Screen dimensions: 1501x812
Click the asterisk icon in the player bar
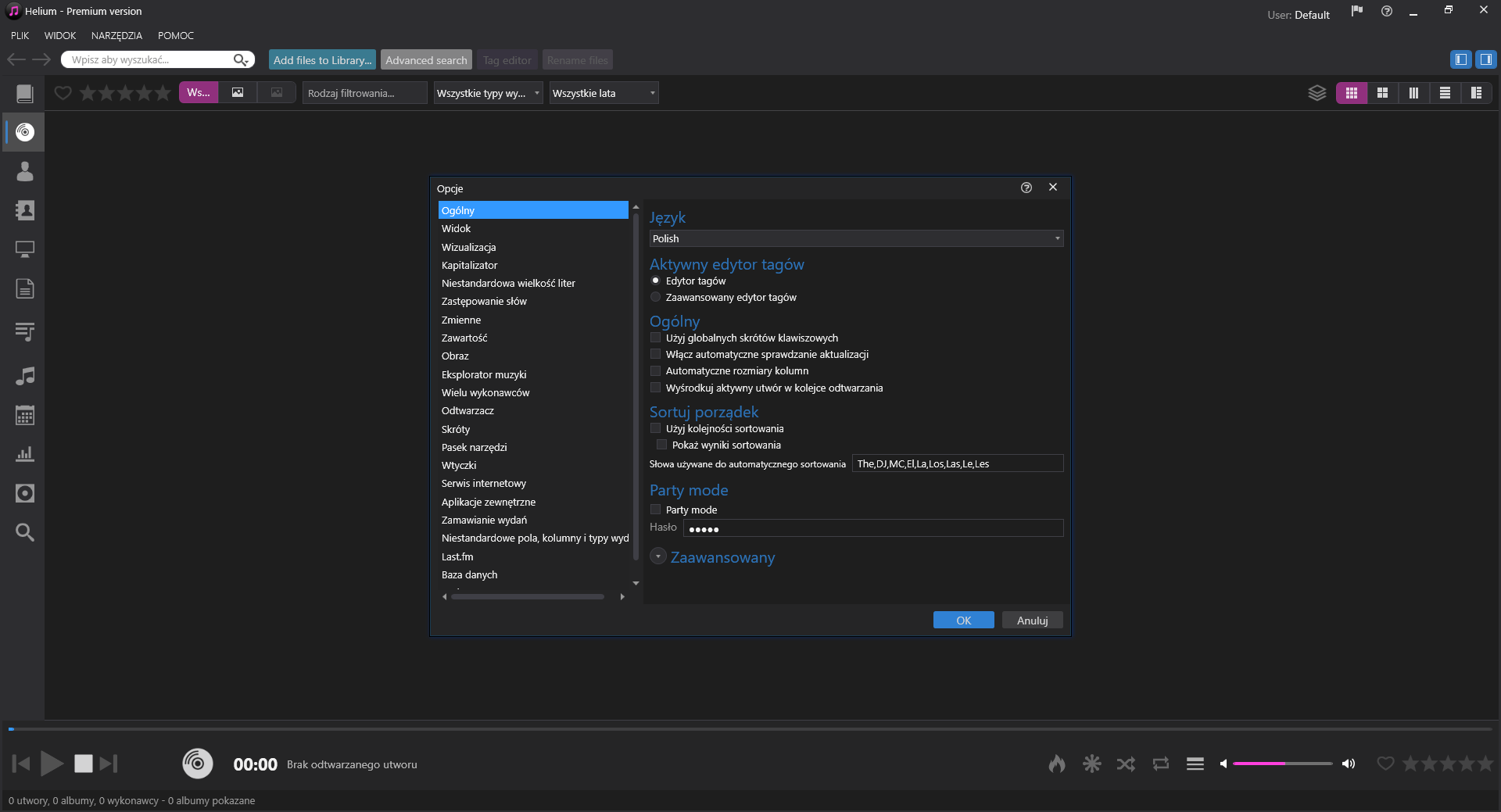[1092, 764]
